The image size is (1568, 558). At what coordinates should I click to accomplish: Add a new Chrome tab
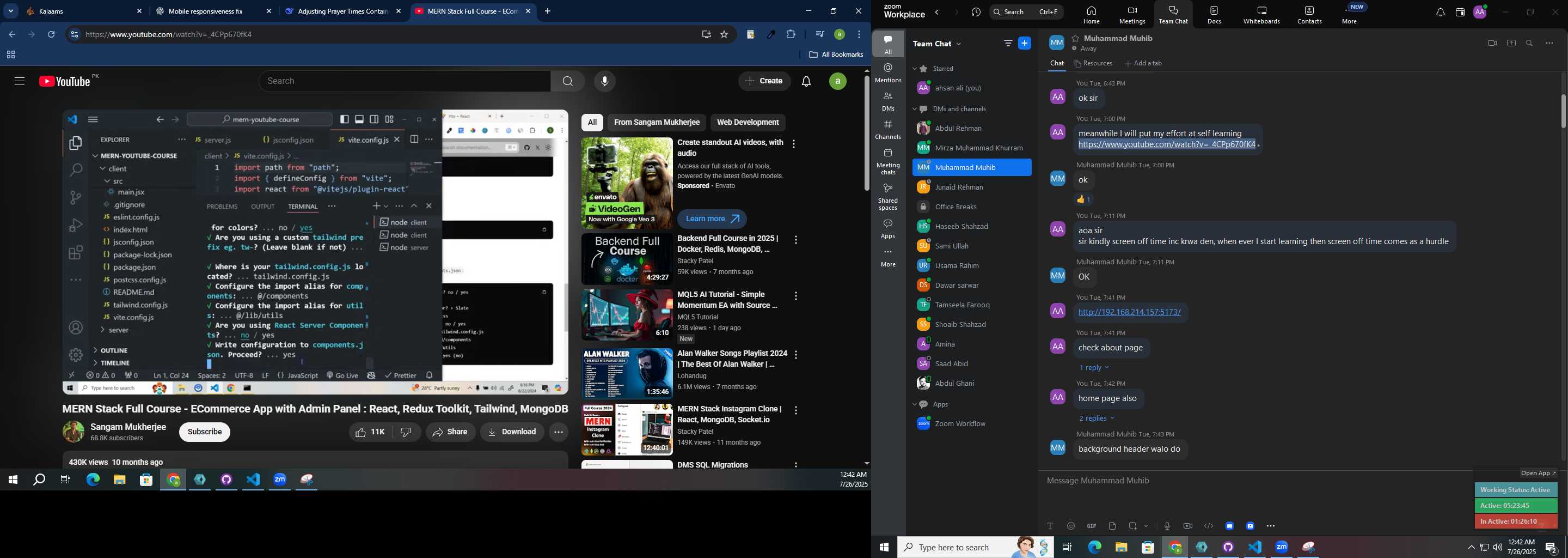548,11
